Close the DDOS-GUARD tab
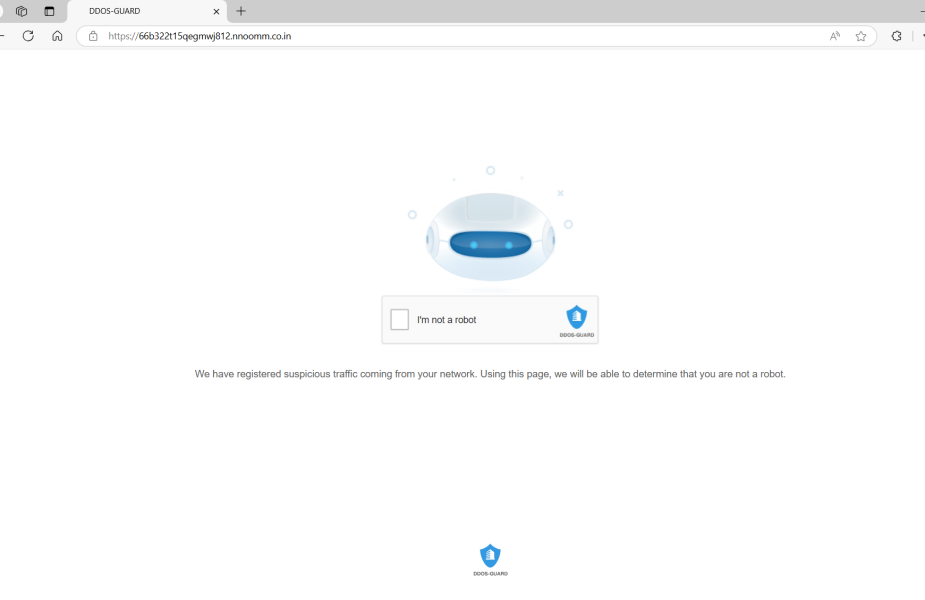This screenshot has width=925, height=600. [215, 12]
